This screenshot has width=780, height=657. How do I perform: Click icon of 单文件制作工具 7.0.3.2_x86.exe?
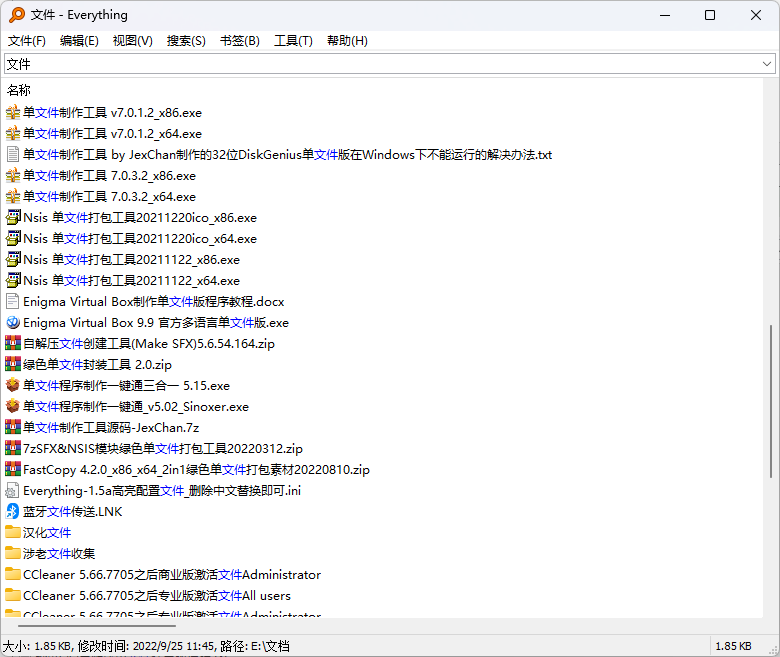tap(12, 176)
